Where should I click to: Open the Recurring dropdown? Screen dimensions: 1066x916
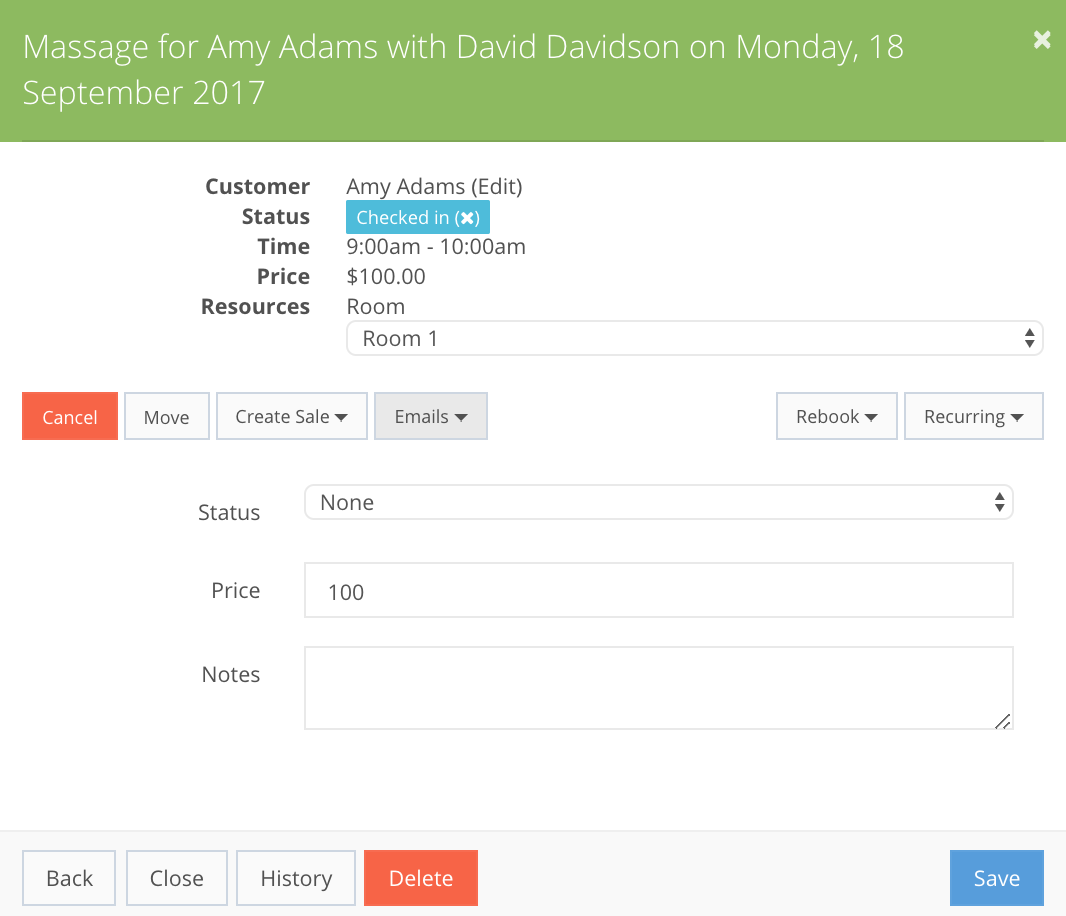click(973, 416)
